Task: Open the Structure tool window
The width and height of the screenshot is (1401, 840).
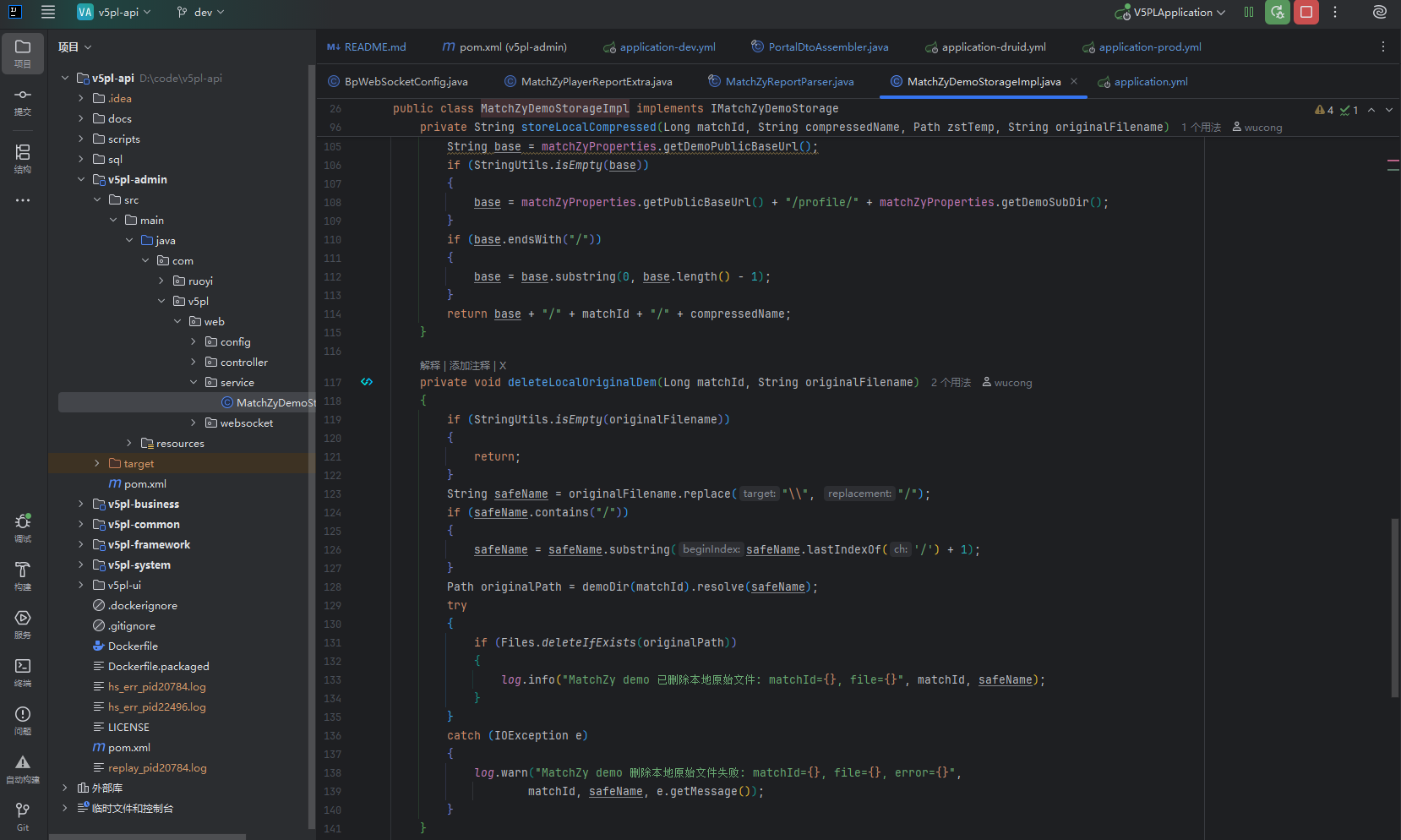Action: click(23, 158)
